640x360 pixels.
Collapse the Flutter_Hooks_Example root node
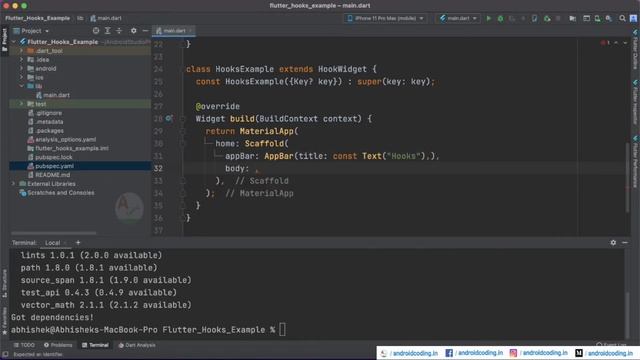click(x=13, y=42)
